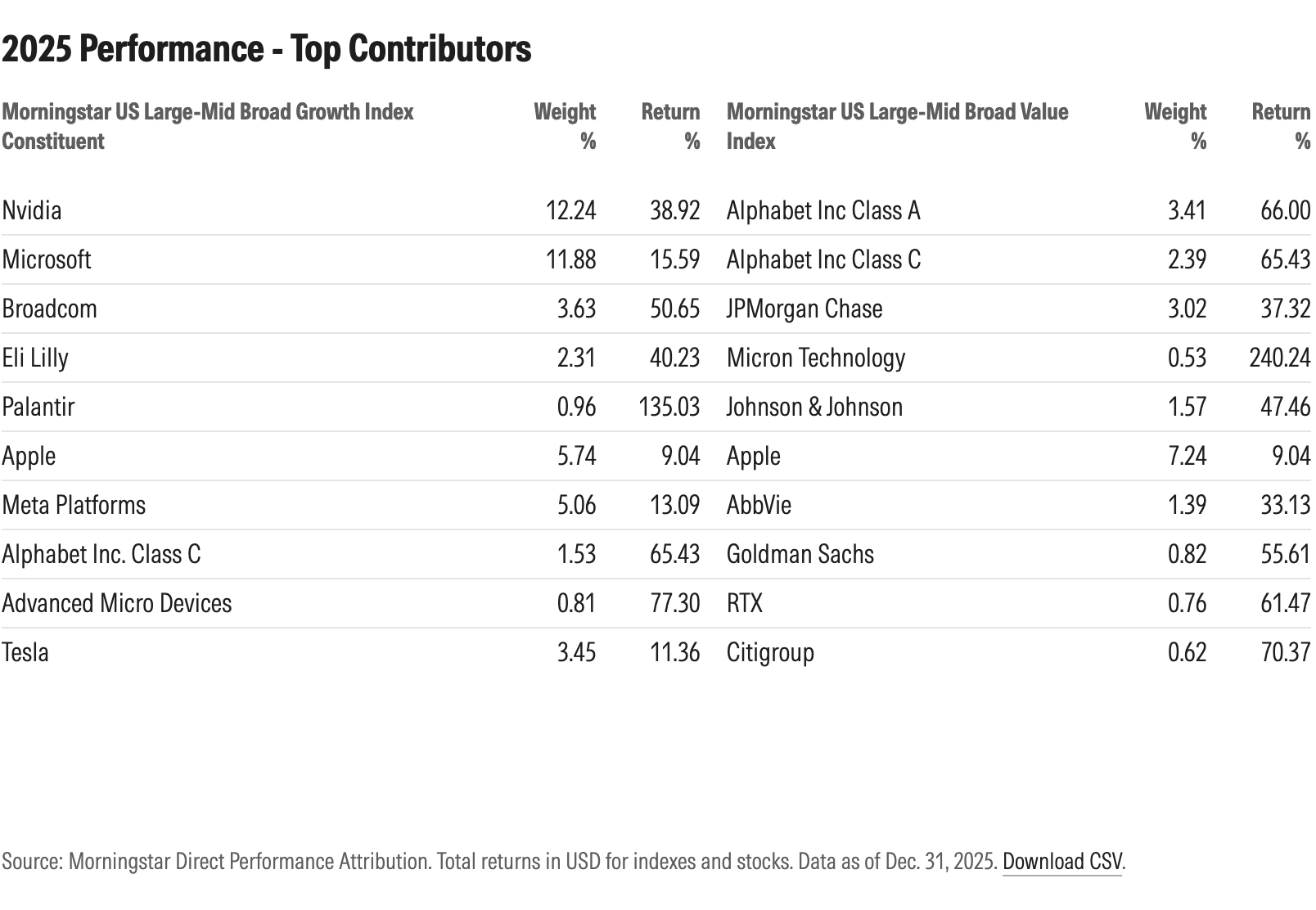This screenshot has width=1316, height=910.
Task: Click the Growth Index Constituent column header
Action: tap(208, 126)
